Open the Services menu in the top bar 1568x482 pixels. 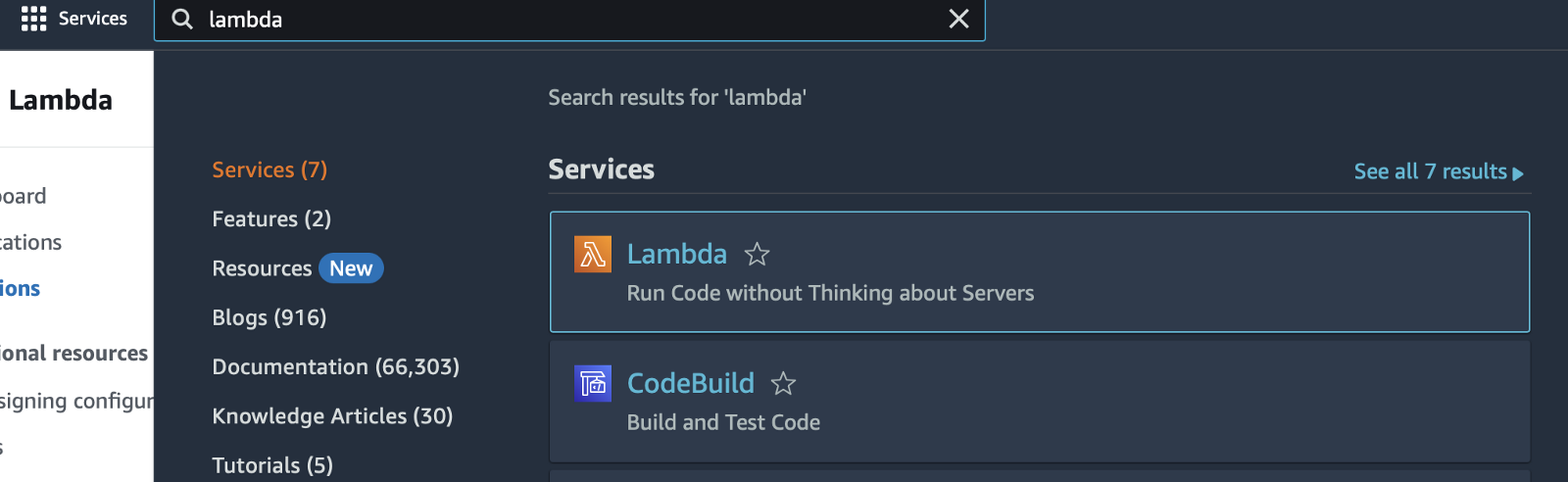92,19
